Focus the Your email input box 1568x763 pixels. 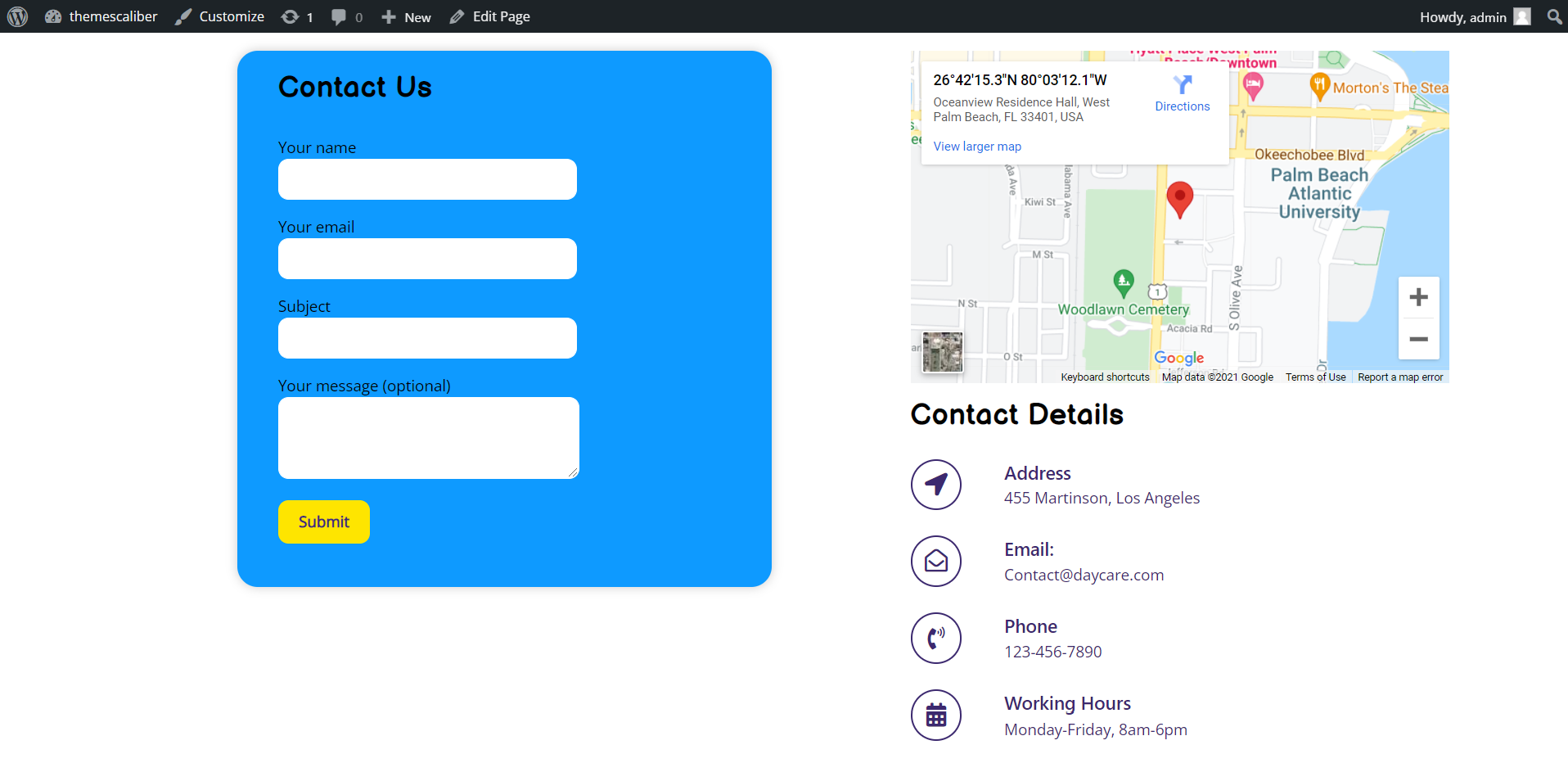point(427,259)
